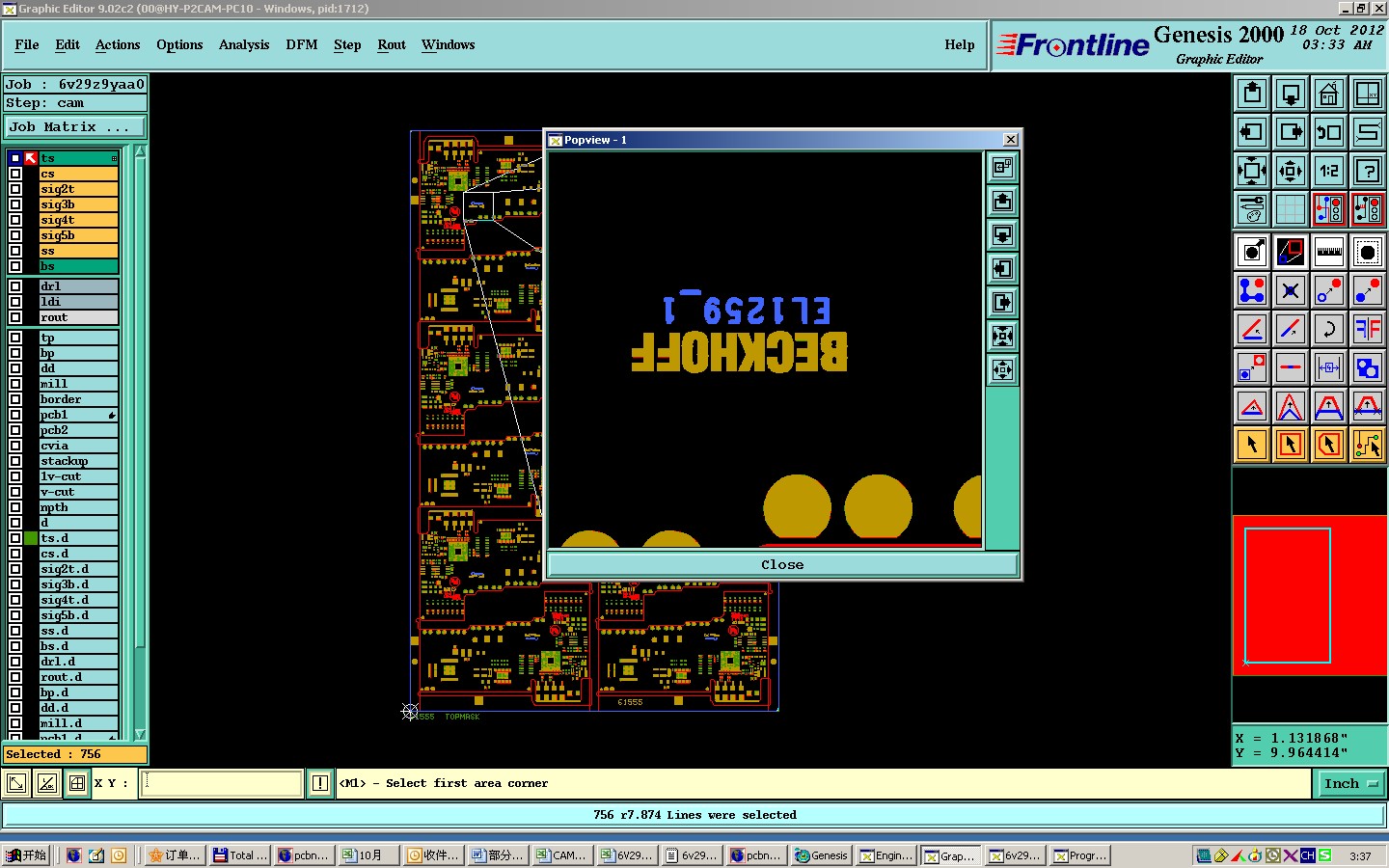Open the Job Matrix selector
This screenshot has height=868, width=1389.
75,126
